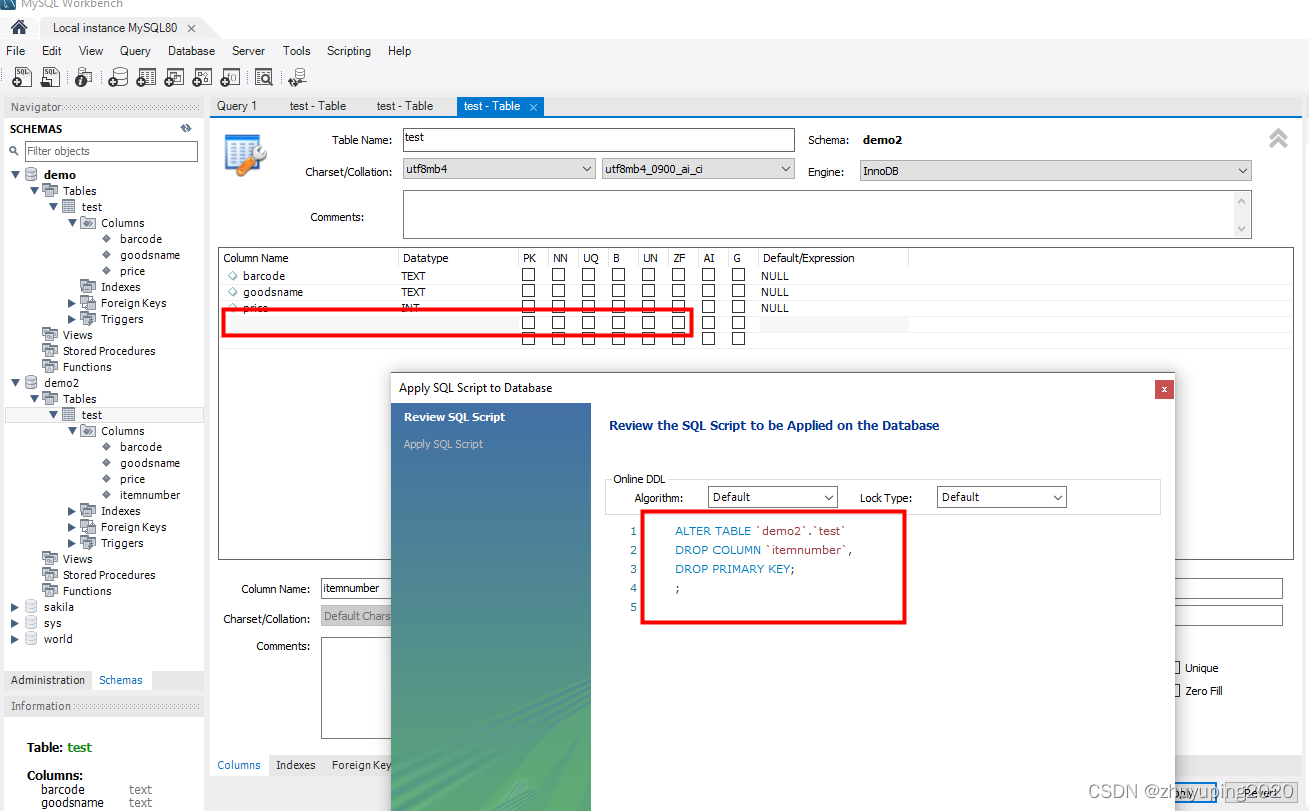Open the Database menu
Screen dimensions: 1309x811
tap(191, 51)
